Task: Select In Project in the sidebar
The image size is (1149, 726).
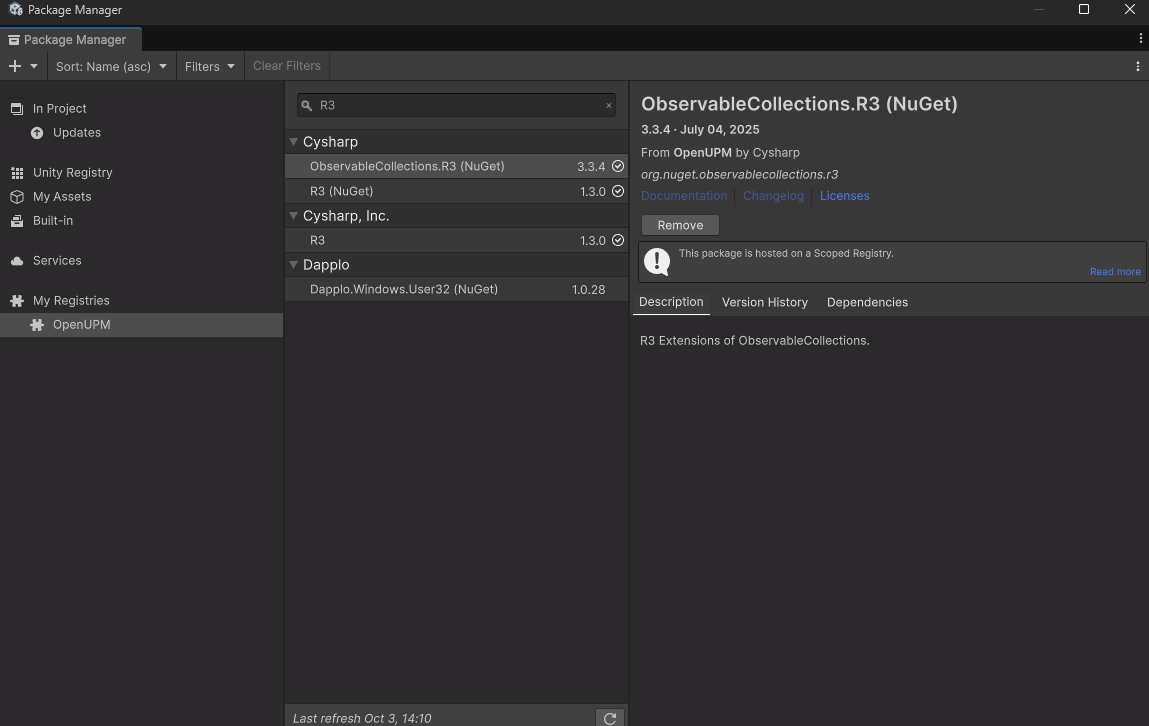Action: click(x=59, y=108)
